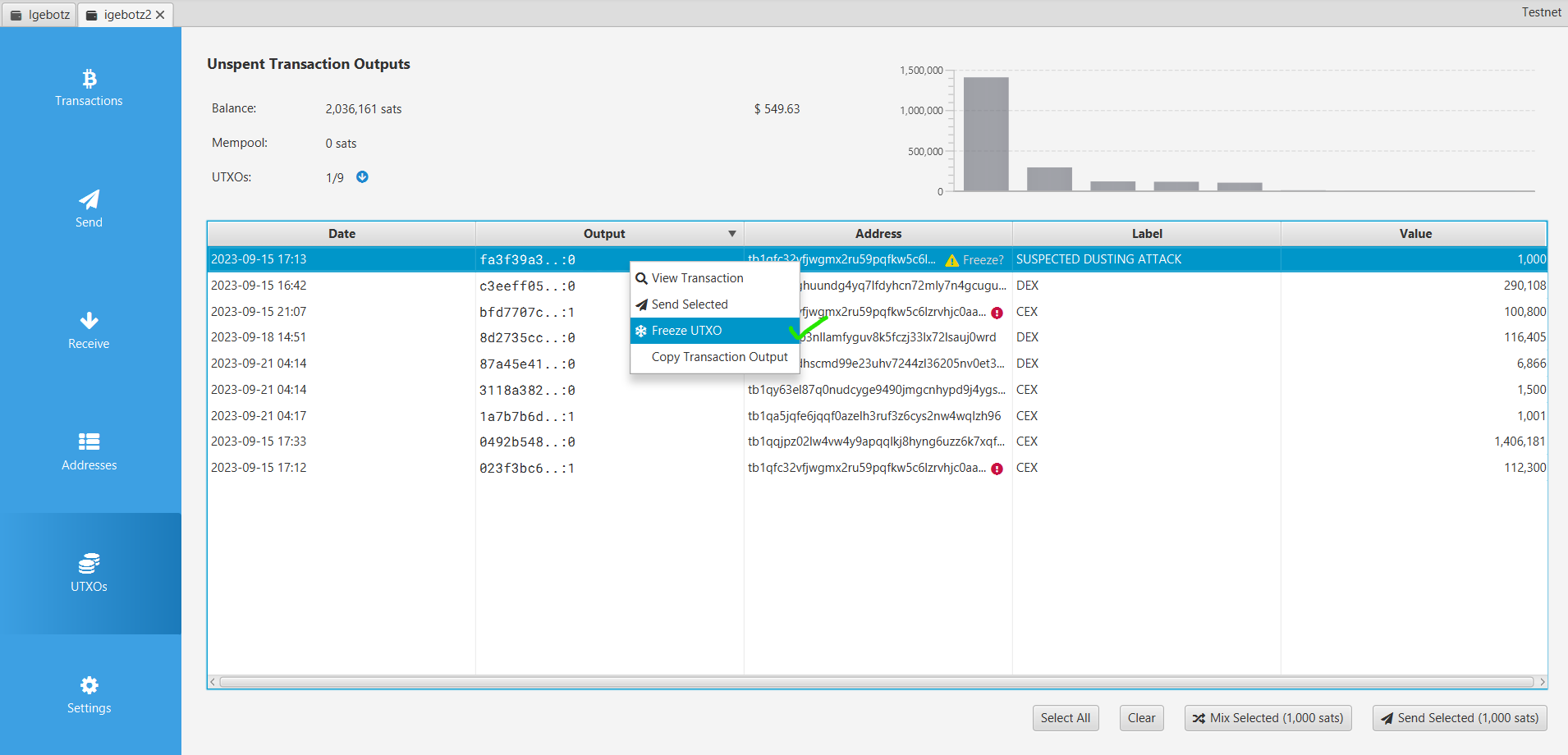Click the $ 549.63 fiat balance
Image resolution: width=1568 pixels, height=755 pixels.
[x=777, y=109]
